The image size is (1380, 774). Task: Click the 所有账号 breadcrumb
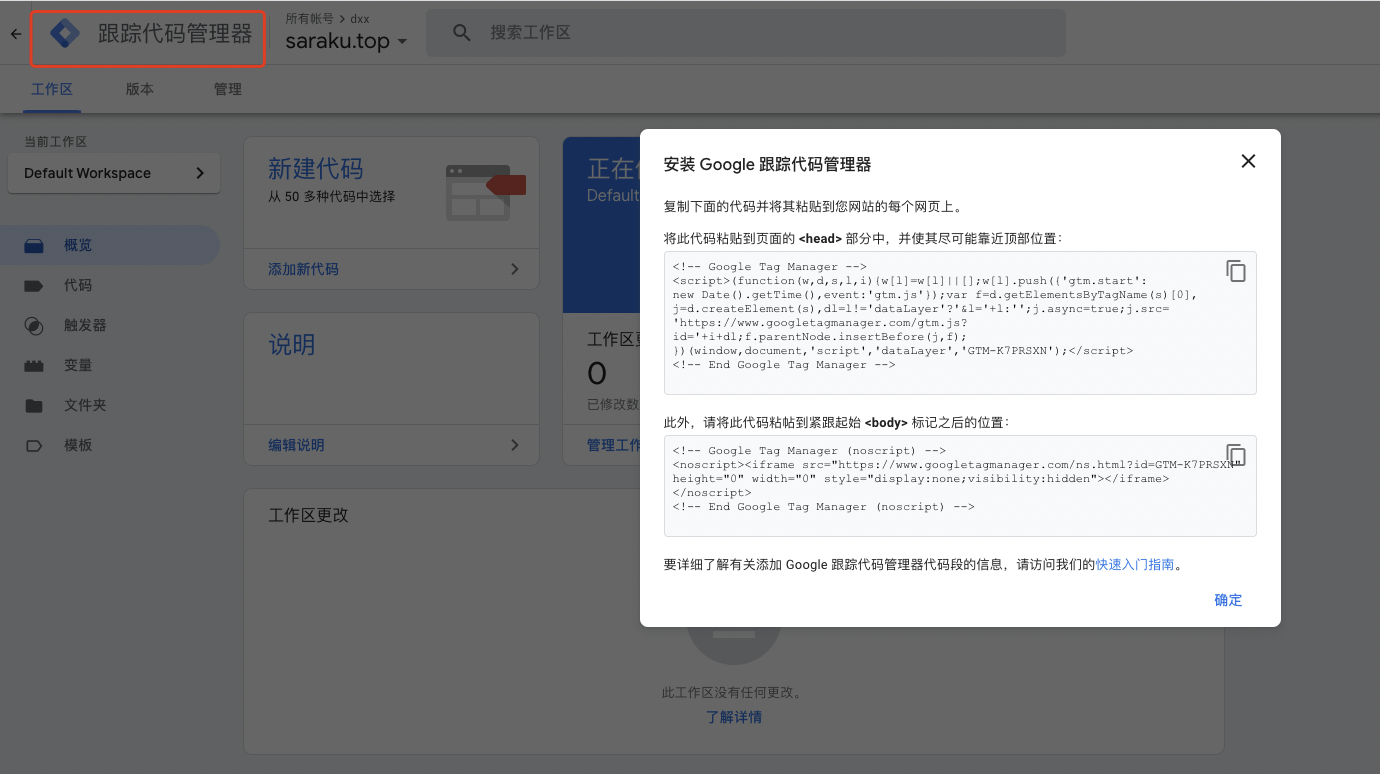[x=309, y=18]
